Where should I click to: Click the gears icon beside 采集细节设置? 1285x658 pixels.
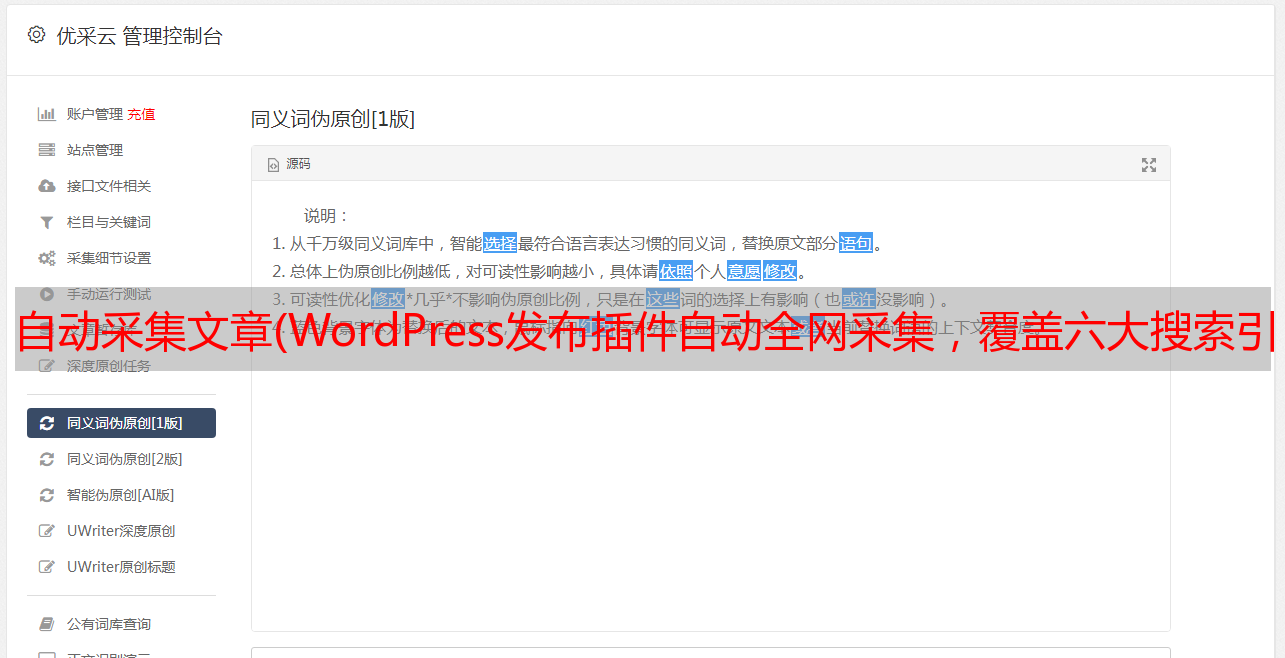[46, 258]
